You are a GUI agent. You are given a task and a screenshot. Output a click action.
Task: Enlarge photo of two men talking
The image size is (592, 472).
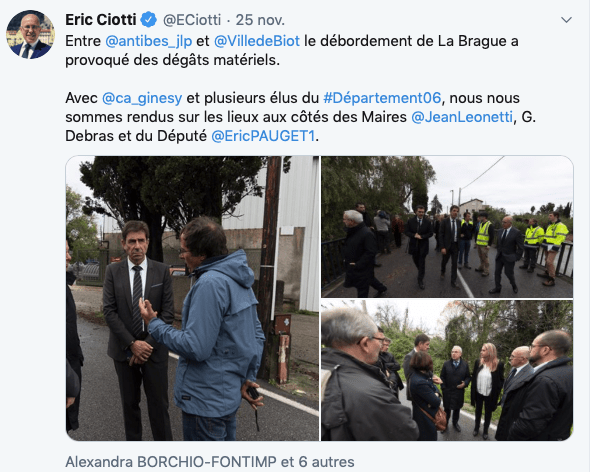(192, 298)
